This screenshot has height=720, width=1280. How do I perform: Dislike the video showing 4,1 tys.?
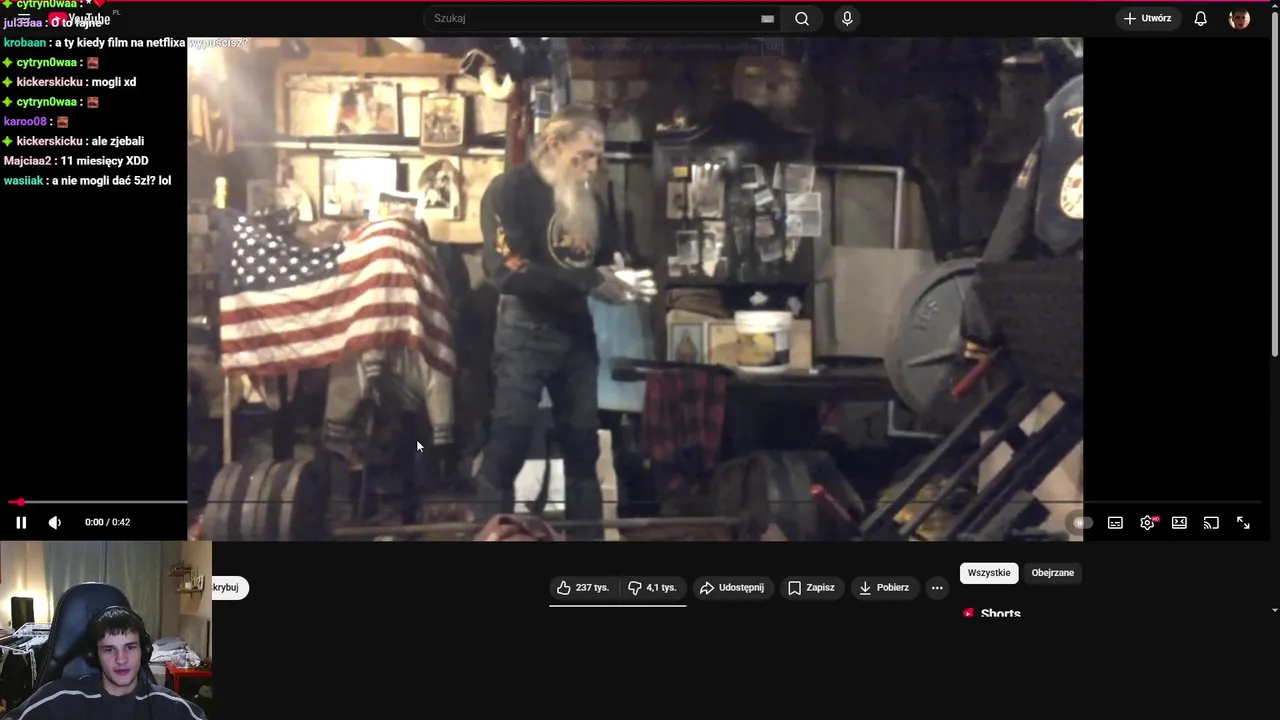[x=652, y=588]
